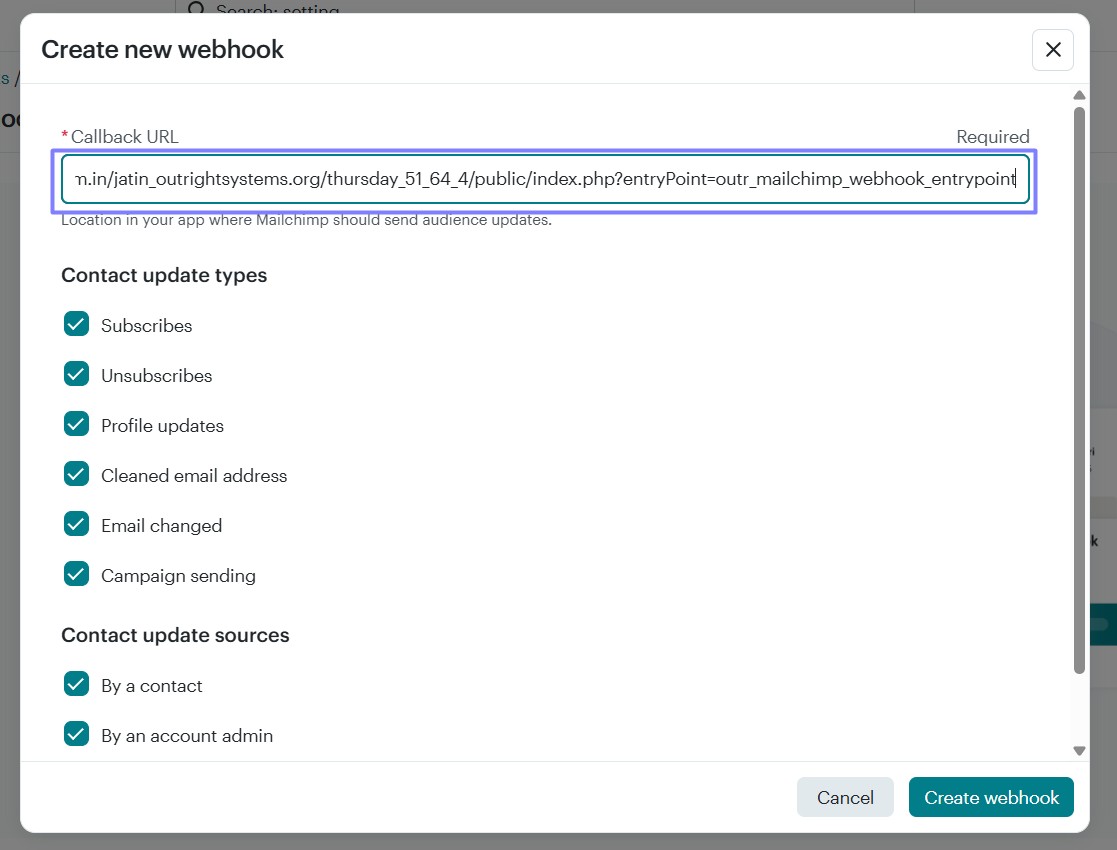Image resolution: width=1117 pixels, height=850 pixels.
Task: Close the Create new webhook dialog
Action: 1052,50
